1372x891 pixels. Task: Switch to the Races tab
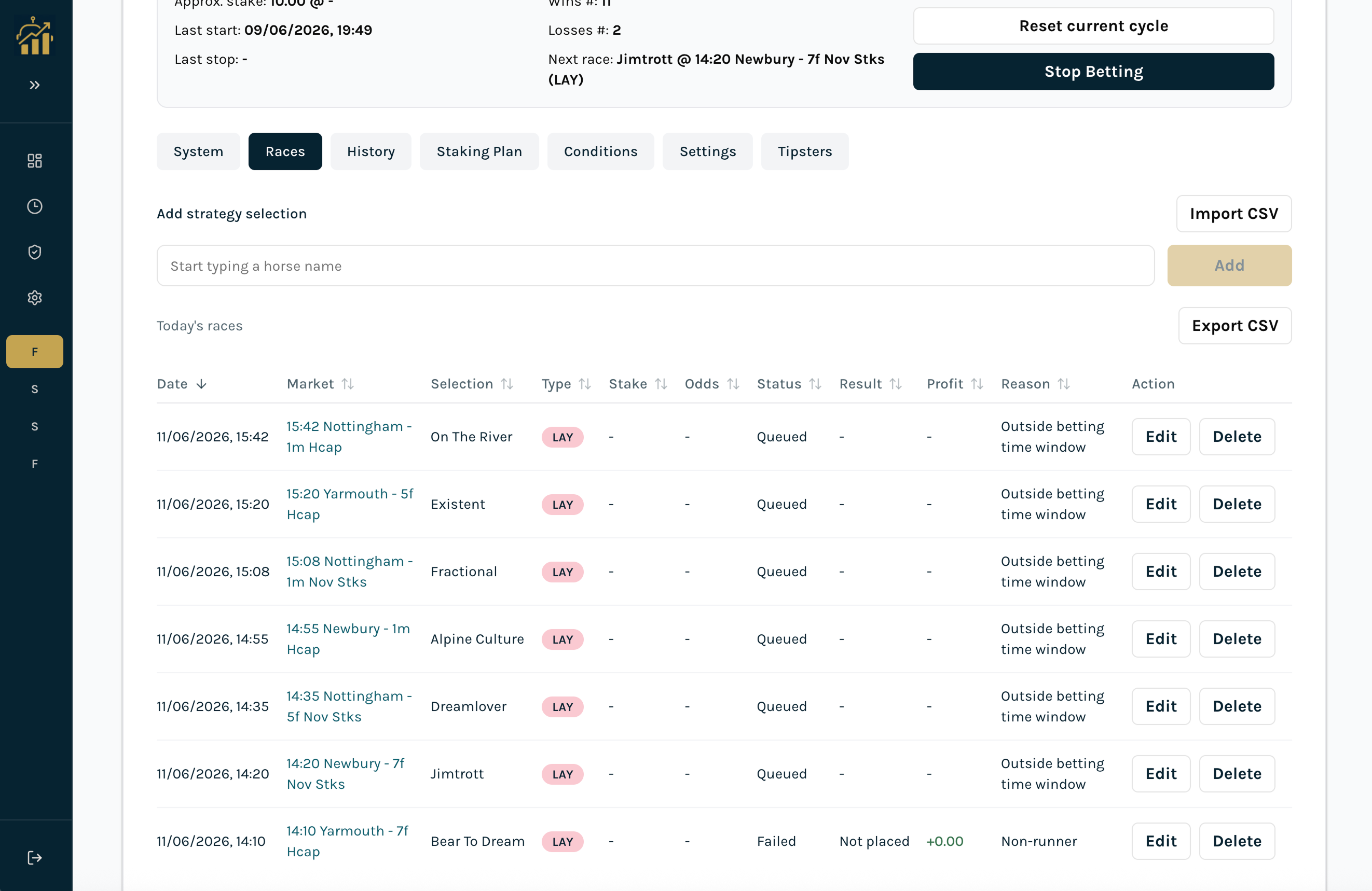285,151
